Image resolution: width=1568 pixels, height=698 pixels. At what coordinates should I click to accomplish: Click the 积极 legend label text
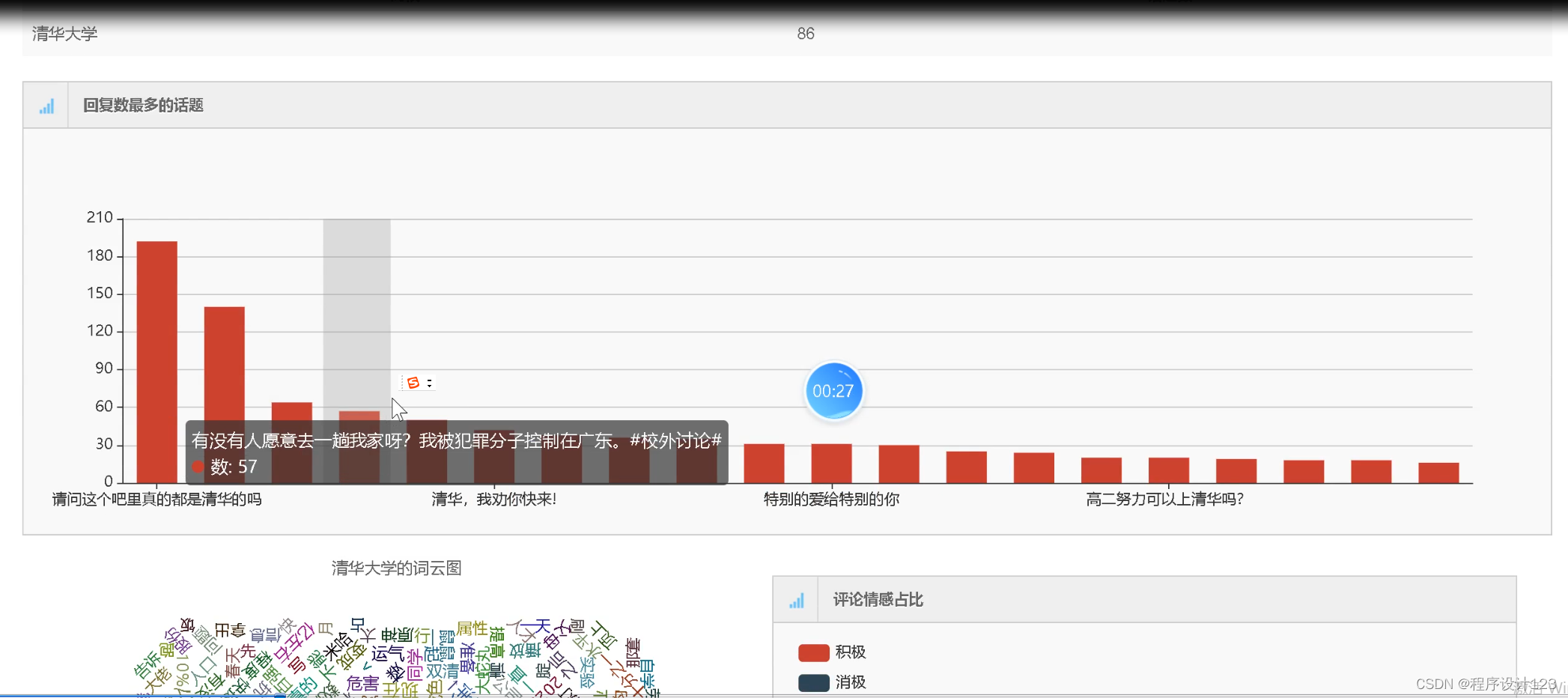(x=851, y=652)
